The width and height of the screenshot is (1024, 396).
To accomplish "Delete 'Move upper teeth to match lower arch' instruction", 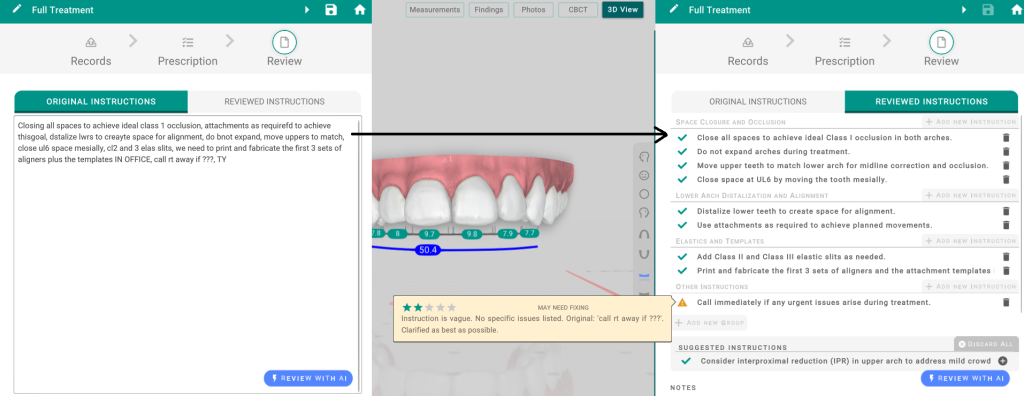I will point(1006,166).
